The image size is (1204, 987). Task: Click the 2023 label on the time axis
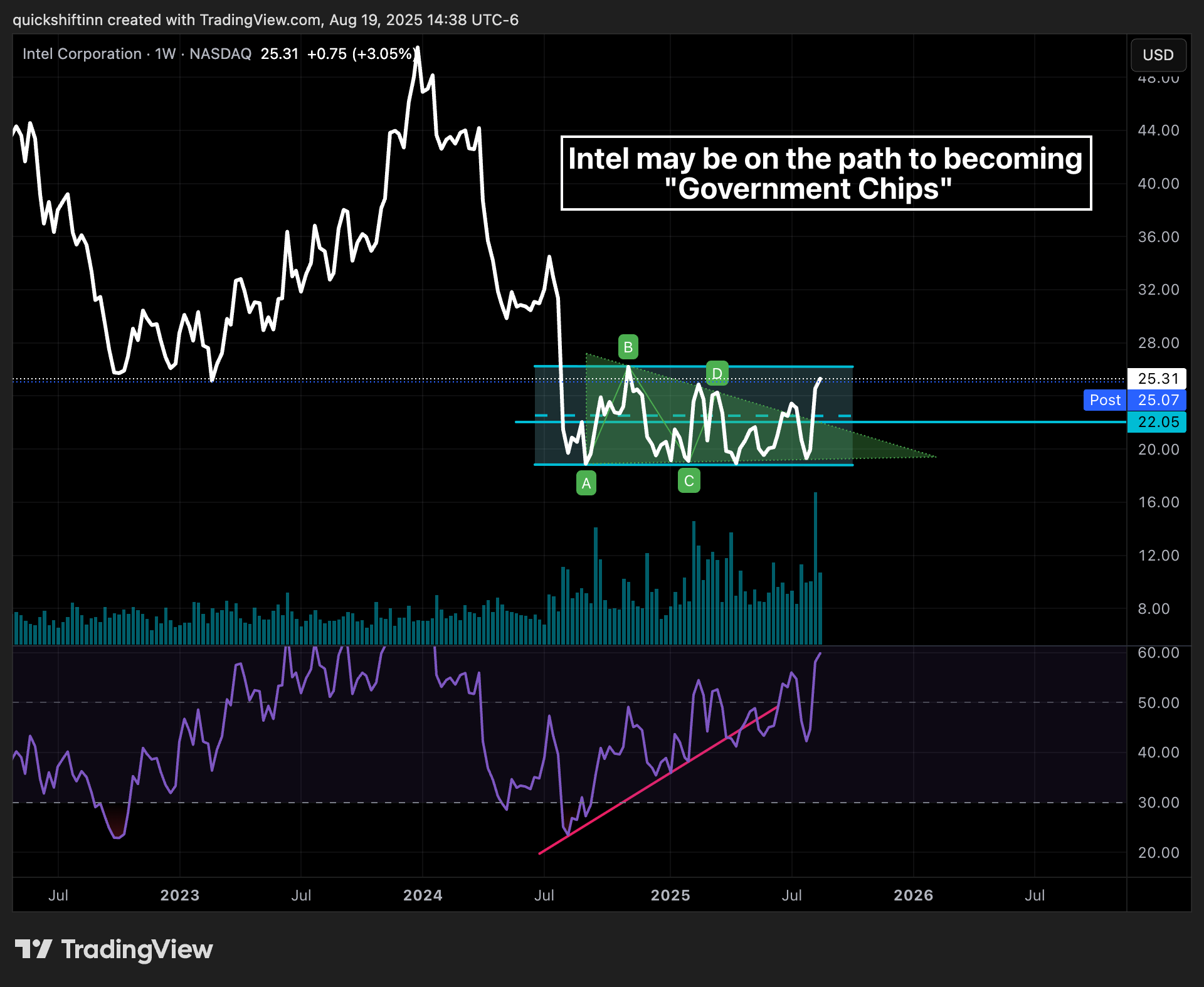coord(180,895)
